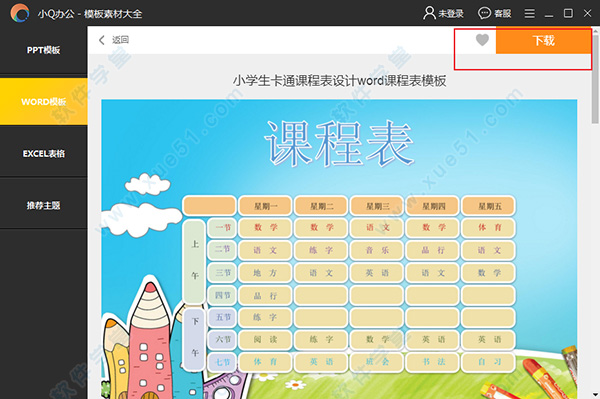Click the 星期三 header cell in preview

[377, 206]
